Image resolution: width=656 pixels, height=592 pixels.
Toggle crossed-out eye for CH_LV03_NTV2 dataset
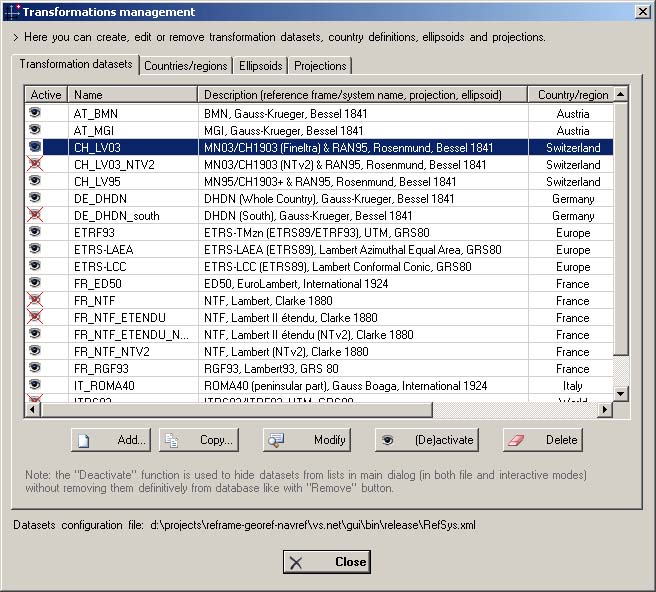coord(36,165)
